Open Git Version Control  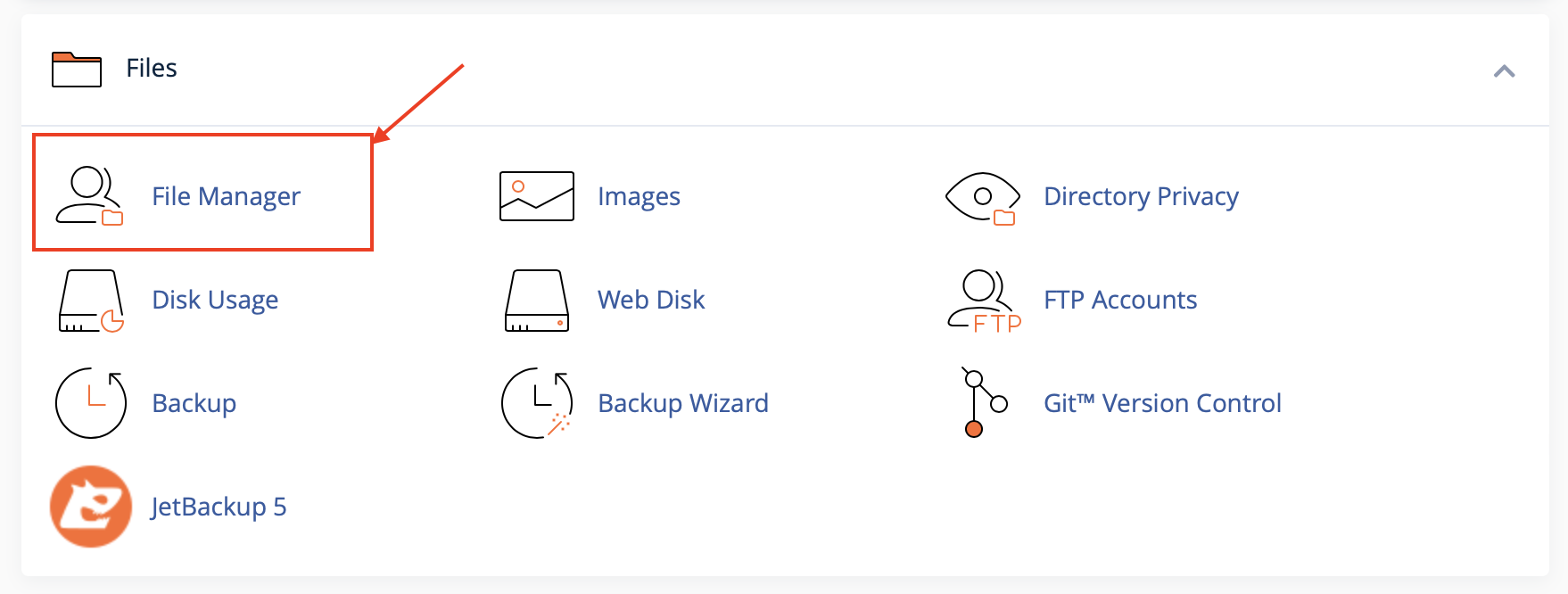click(1161, 403)
